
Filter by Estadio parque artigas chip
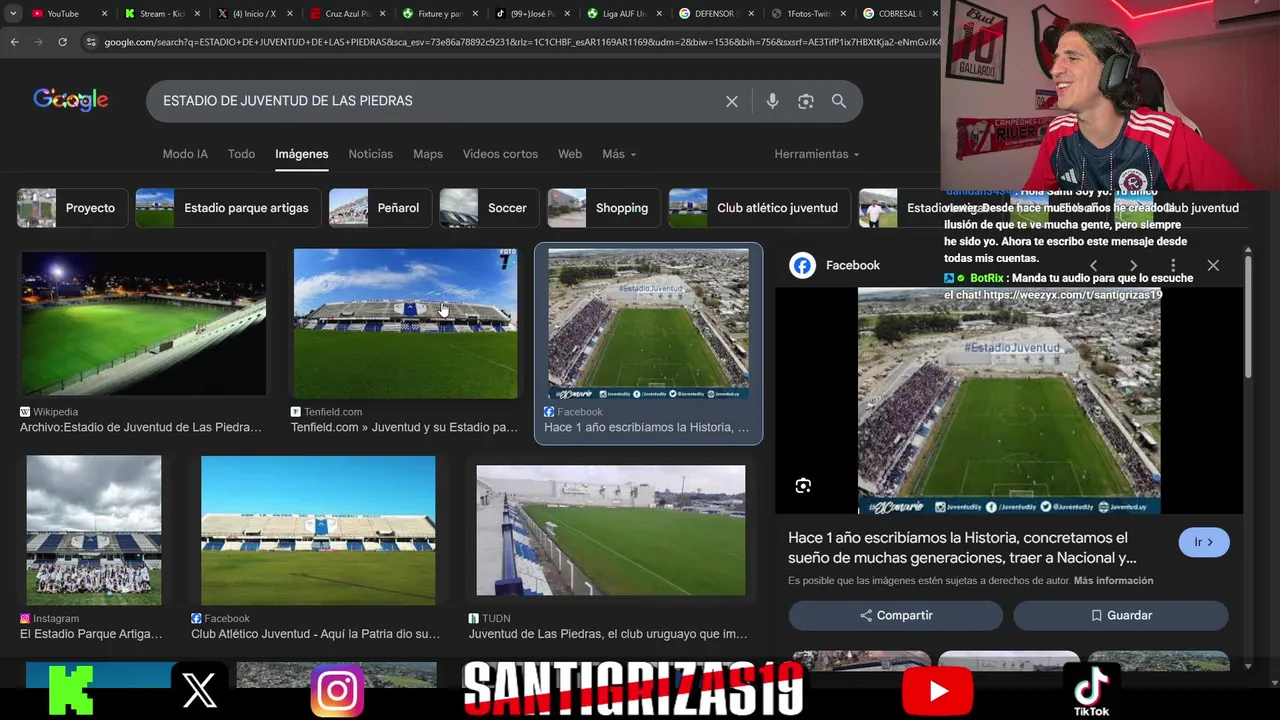[x=226, y=208]
